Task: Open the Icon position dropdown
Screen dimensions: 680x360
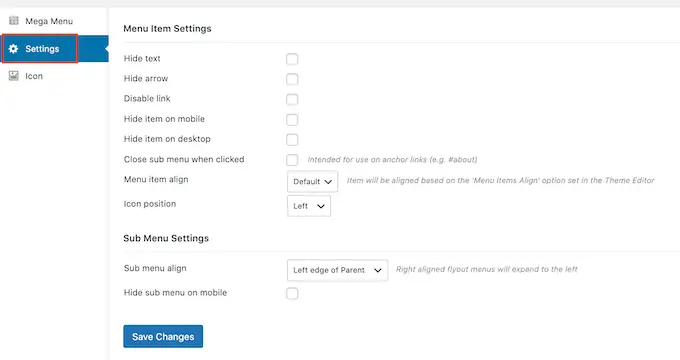Action: point(309,206)
